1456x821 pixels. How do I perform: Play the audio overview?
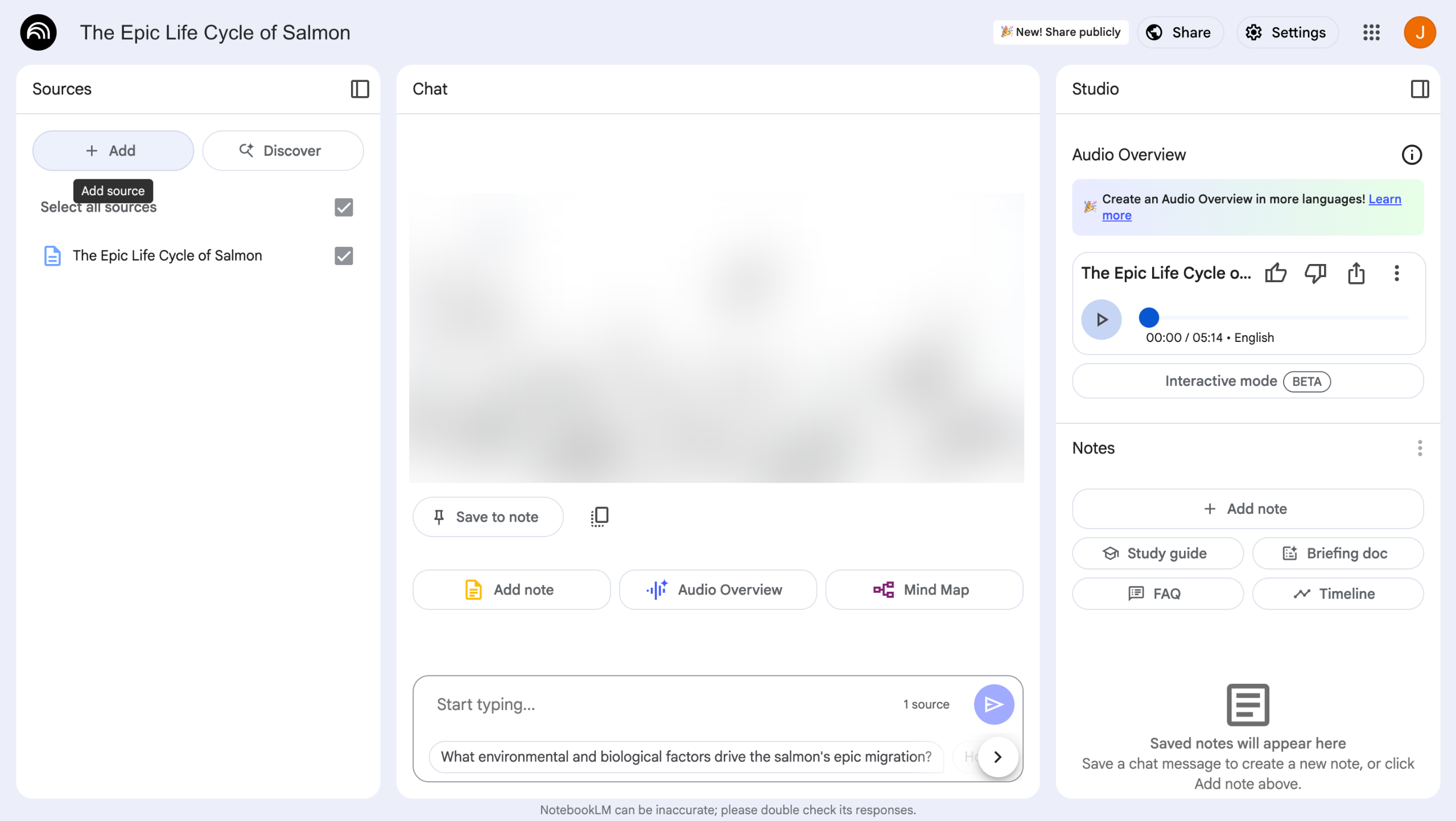pos(1101,320)
